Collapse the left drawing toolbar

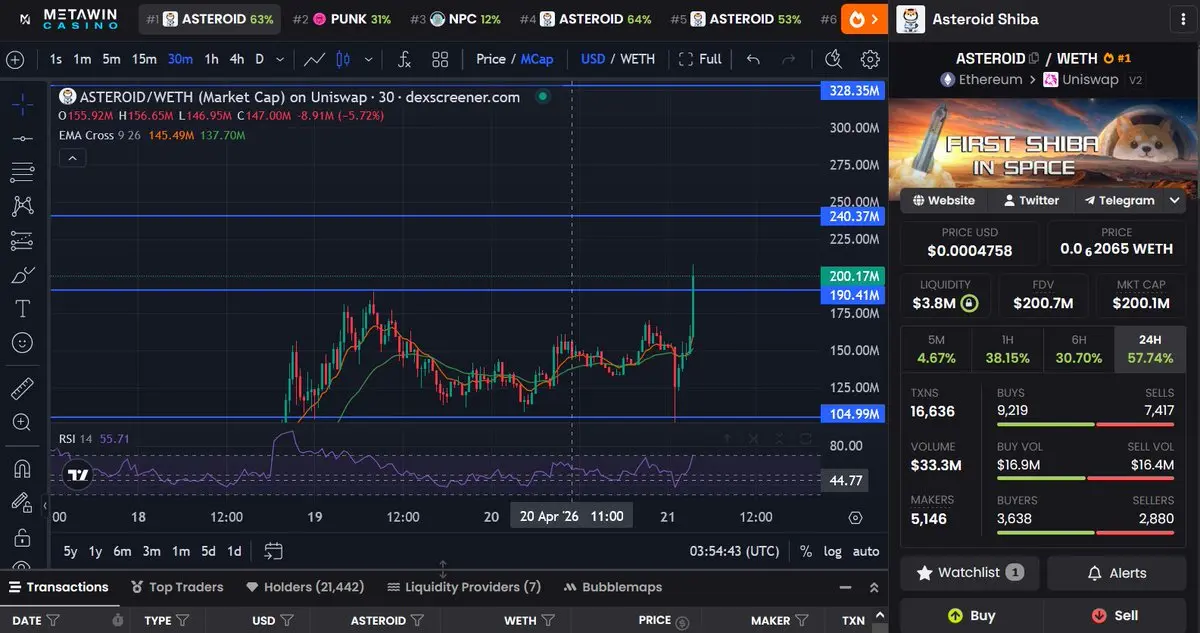(x=43, y=507)
